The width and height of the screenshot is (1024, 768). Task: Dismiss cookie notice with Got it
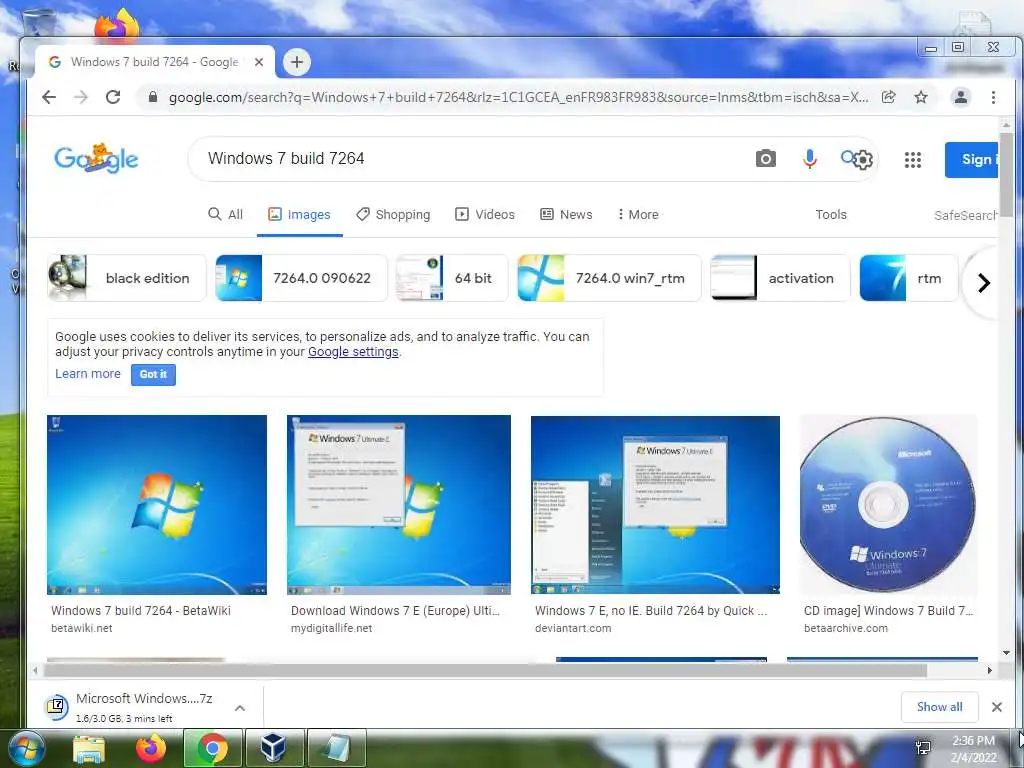click(153, 374)
